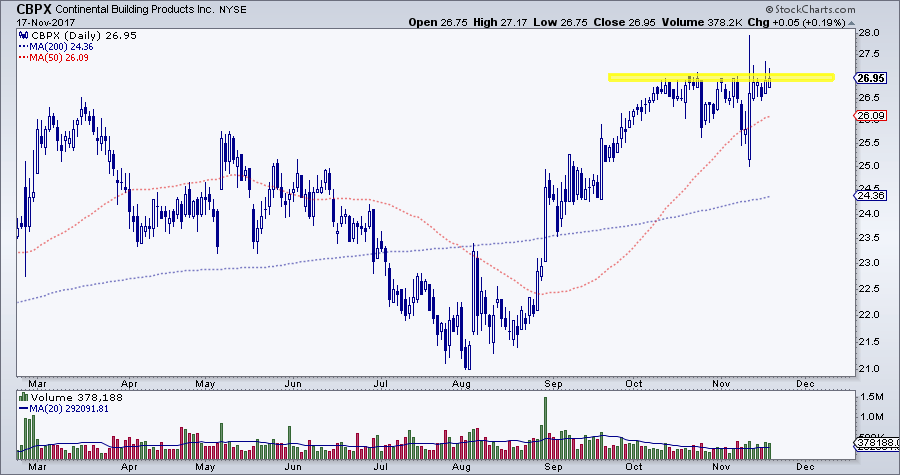Viewport: 900px width, 475px height.
Task: Click the 1.5M volume axis label
Action: pos(870,397)
